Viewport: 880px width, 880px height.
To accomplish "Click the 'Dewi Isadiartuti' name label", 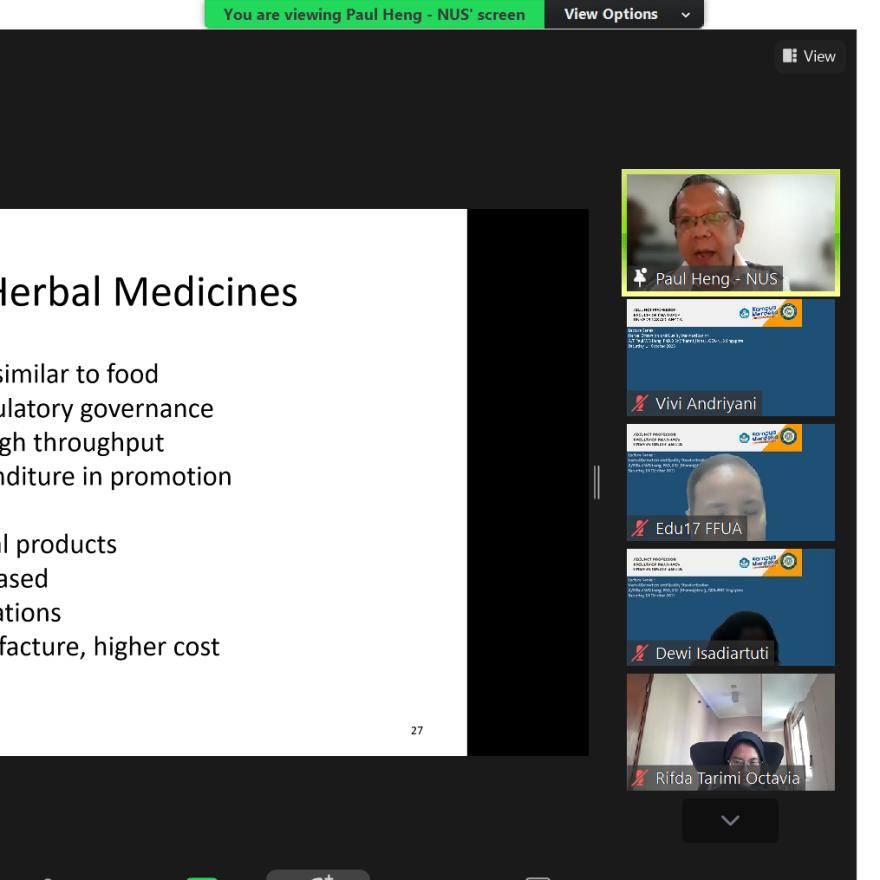I will coord(712,654).
